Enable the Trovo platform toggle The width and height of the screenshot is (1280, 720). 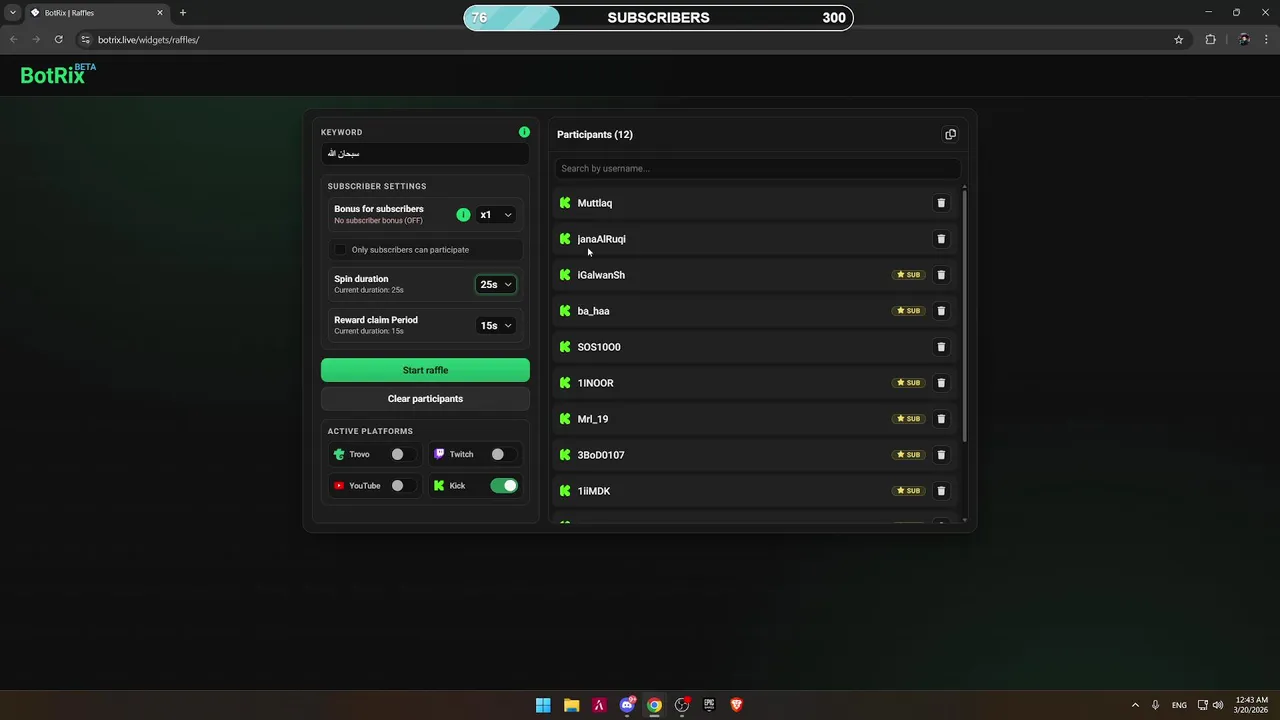[404, 454]
